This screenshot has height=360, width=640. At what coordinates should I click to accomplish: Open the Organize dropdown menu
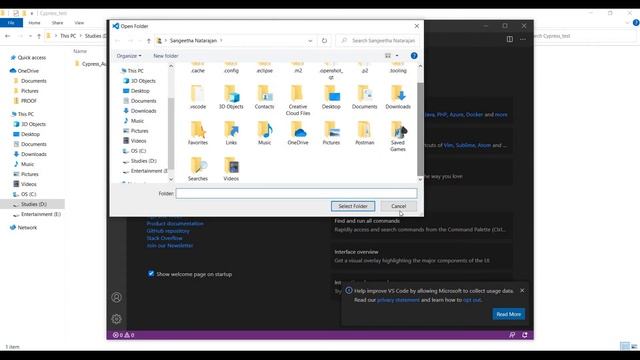click(x=129, y=56)
